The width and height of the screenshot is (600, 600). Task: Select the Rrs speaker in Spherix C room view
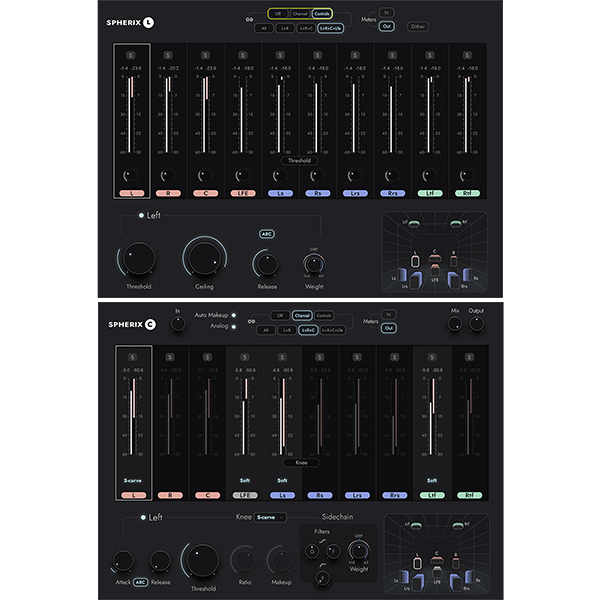tap(456, 582)
